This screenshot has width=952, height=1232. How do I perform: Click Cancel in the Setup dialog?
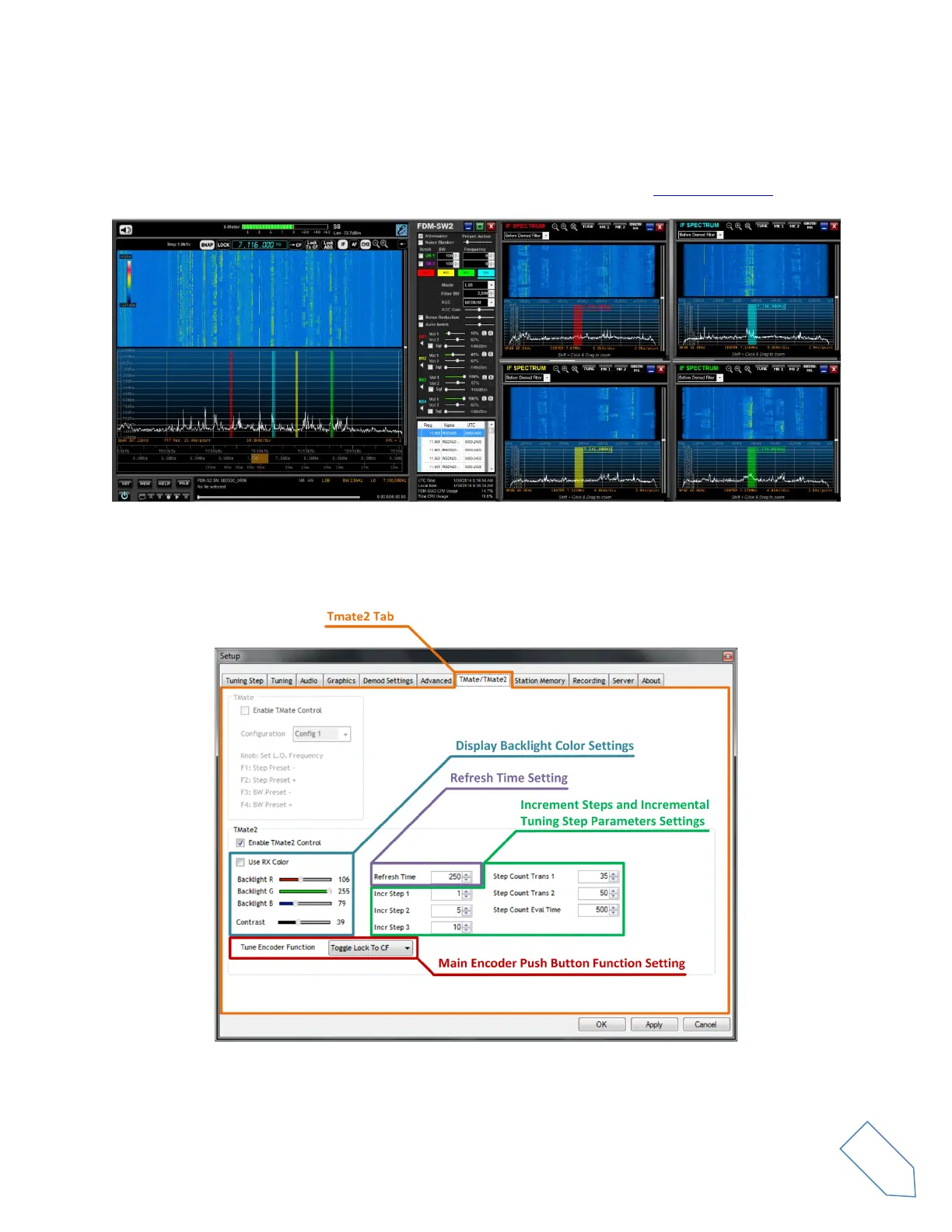705,1024
